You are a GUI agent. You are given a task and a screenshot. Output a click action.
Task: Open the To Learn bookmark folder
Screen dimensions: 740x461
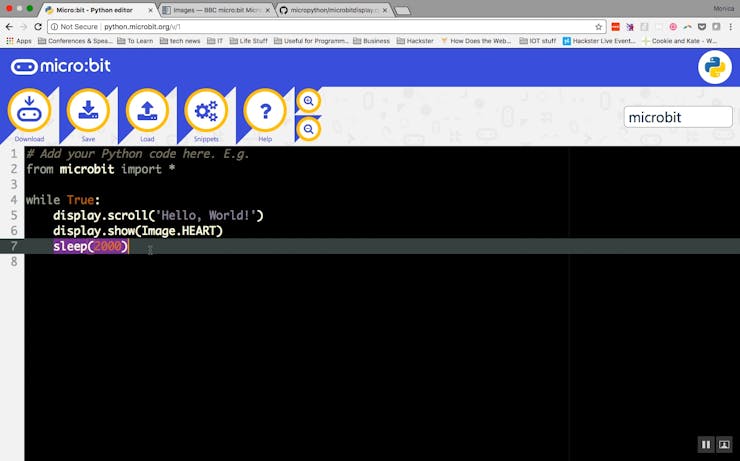tap(135, 41)
